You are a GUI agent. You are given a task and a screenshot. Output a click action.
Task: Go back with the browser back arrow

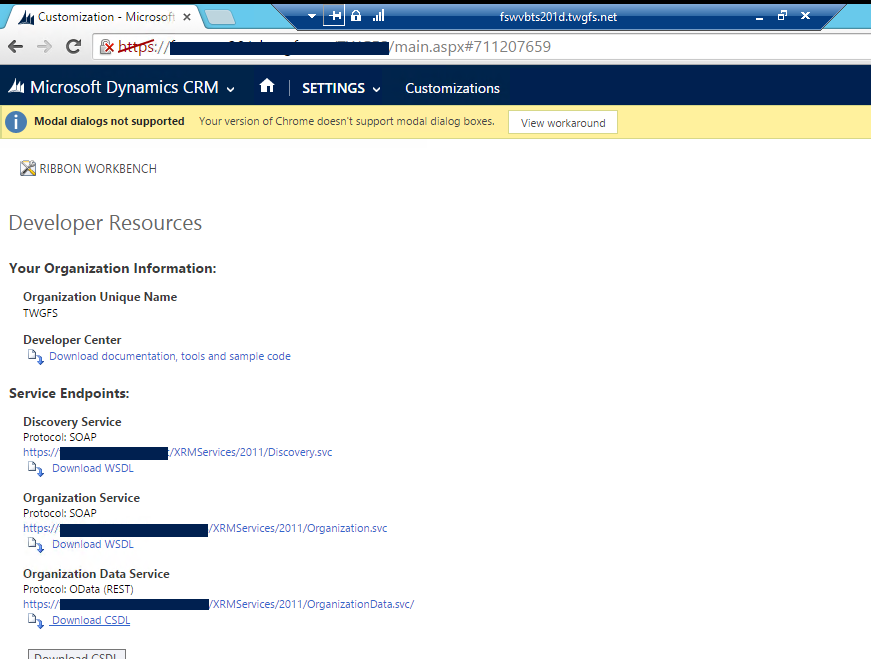coord(16,47)
